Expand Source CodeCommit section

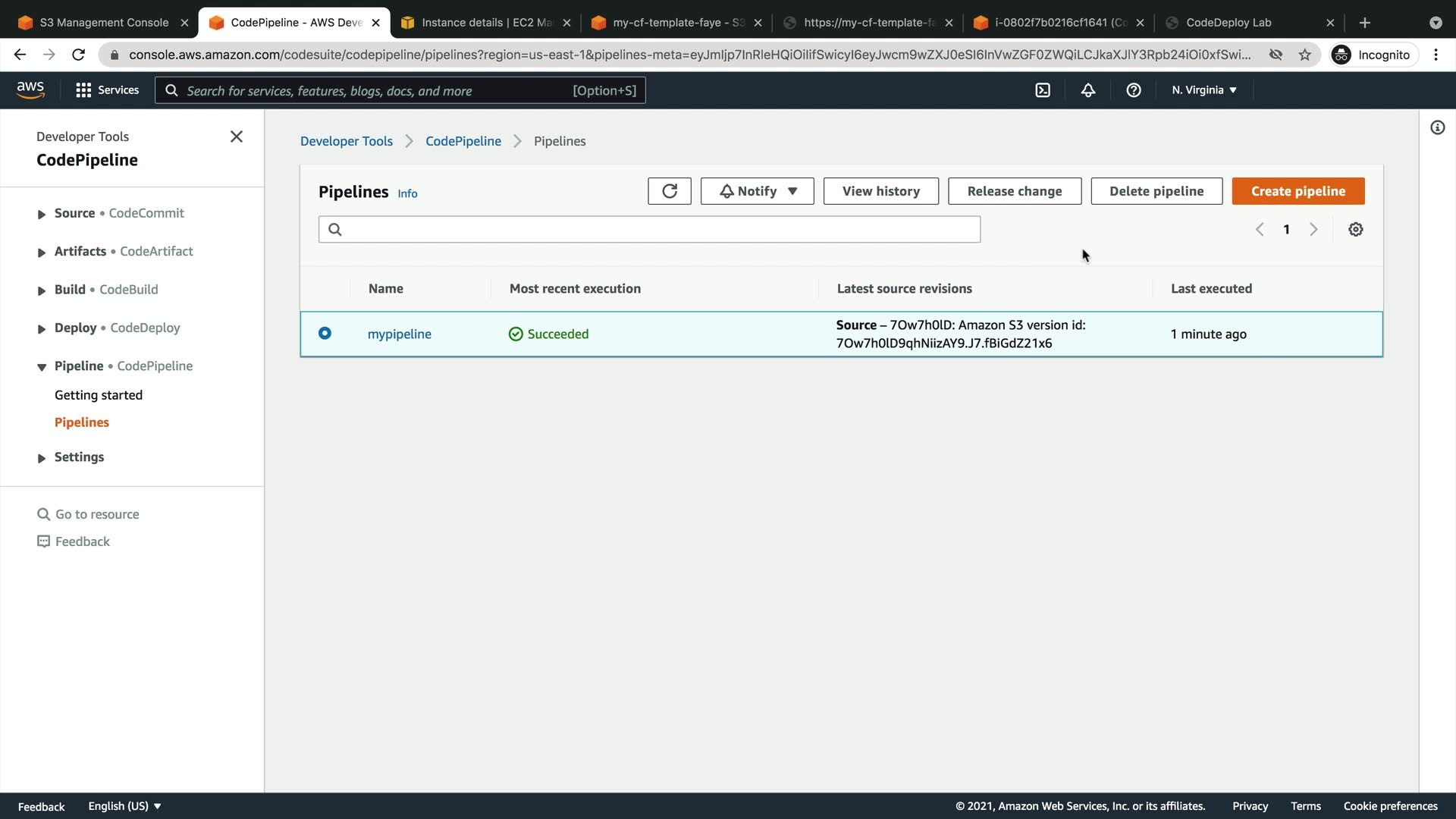click(x=42, y=214)
